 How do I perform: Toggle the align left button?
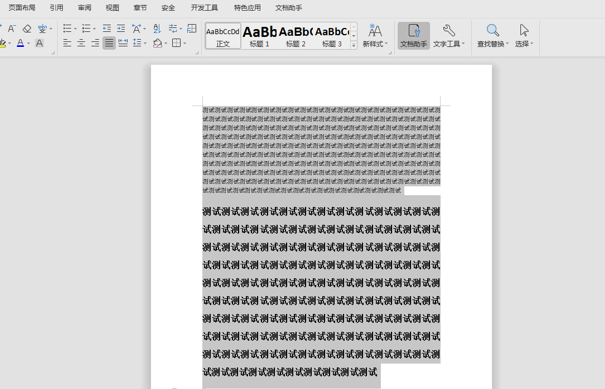pos(67,43)
